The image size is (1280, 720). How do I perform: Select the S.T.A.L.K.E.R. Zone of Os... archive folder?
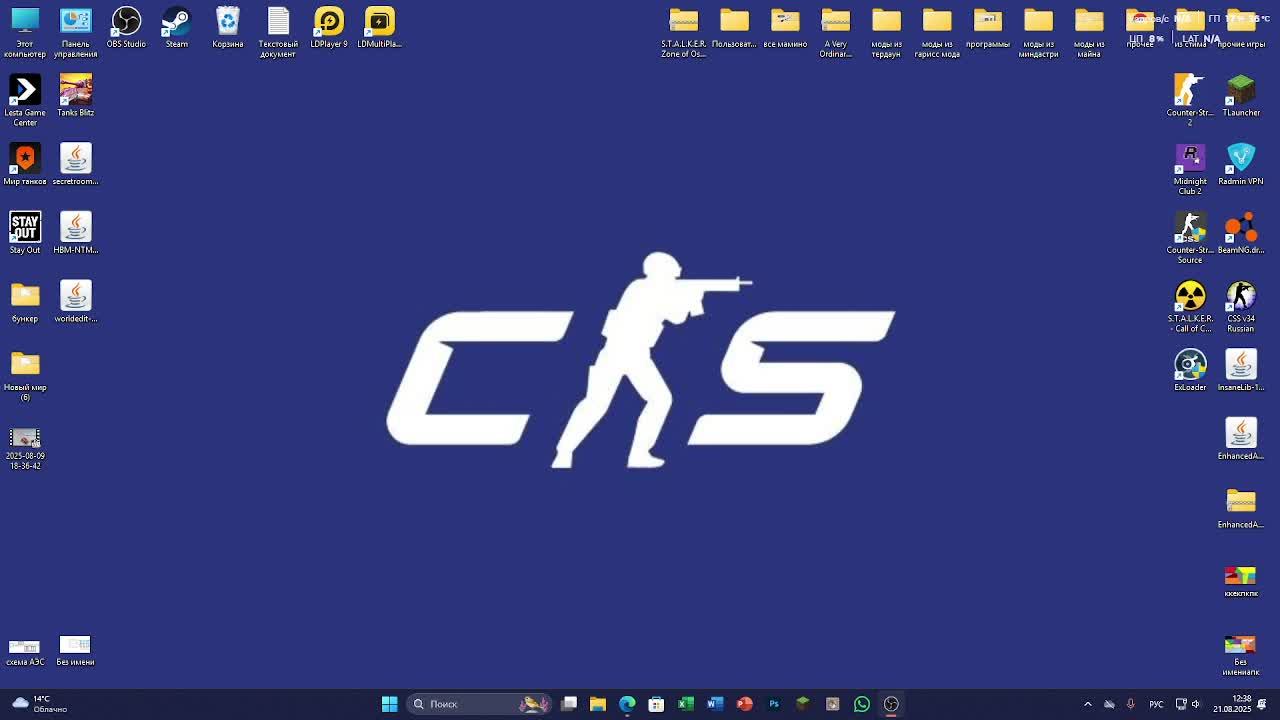tap(684, 32)
